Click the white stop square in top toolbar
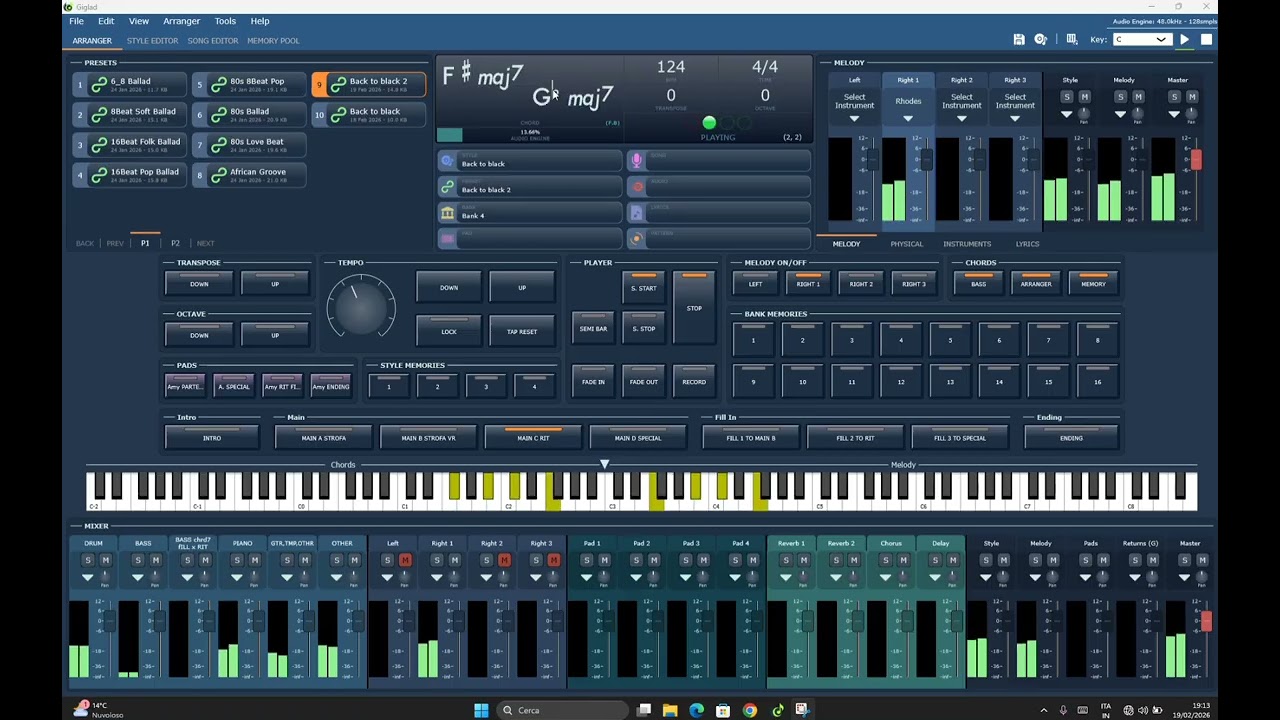The height and width of the screenshot is (720, 1280). [x=1207, y=39]
